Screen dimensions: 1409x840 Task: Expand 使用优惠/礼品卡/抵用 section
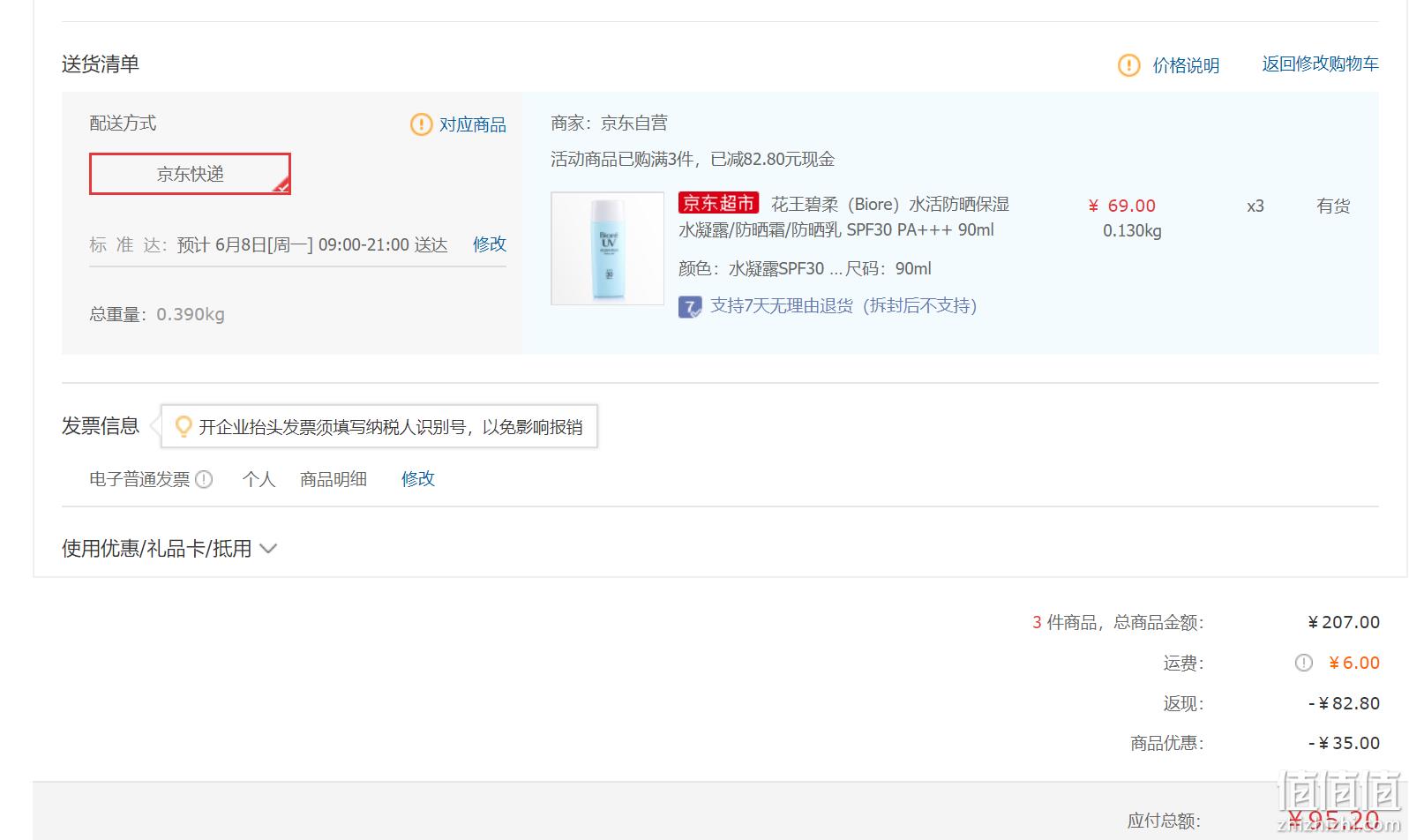click(169, 548)
